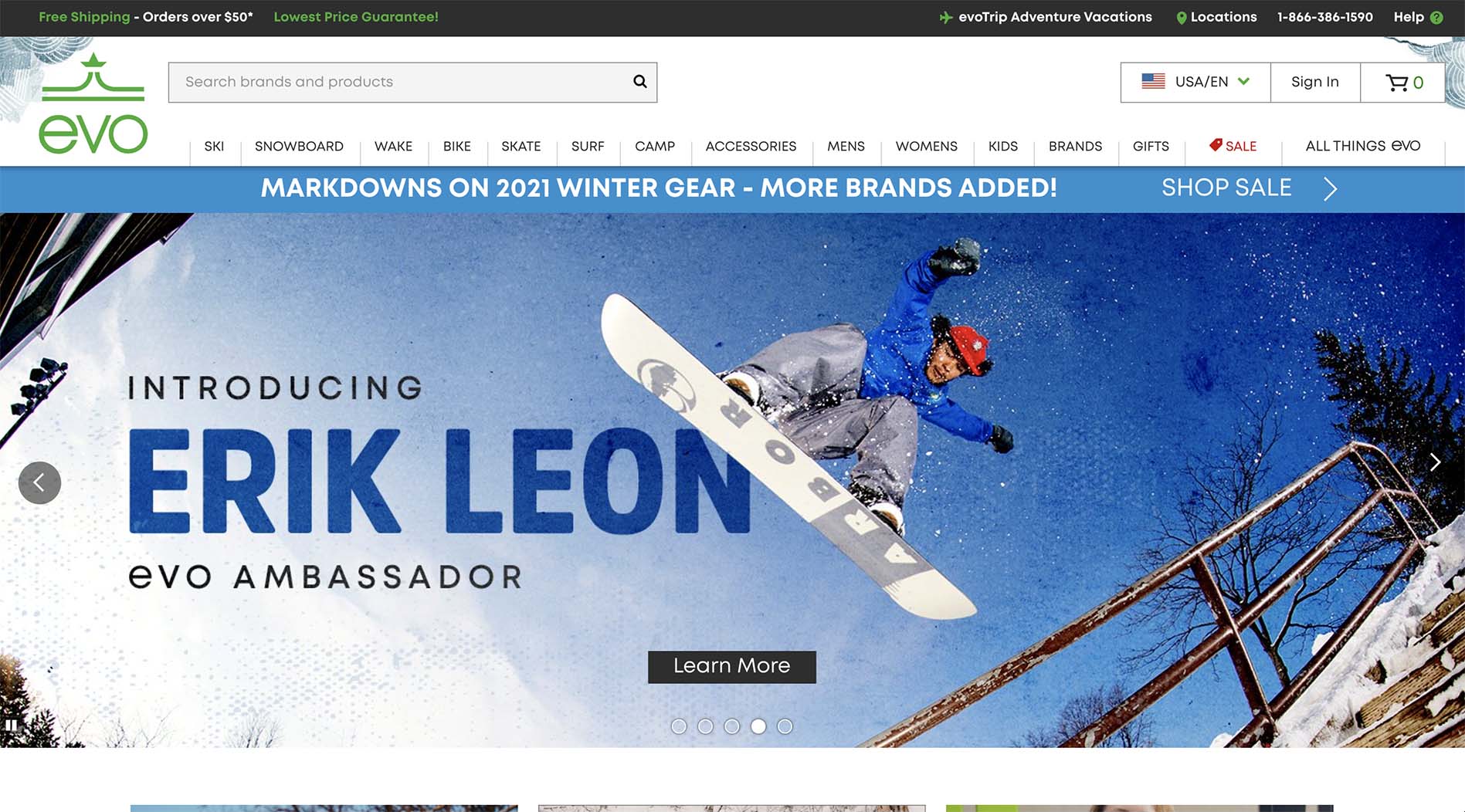Click the Learn More button

point(731,667)
